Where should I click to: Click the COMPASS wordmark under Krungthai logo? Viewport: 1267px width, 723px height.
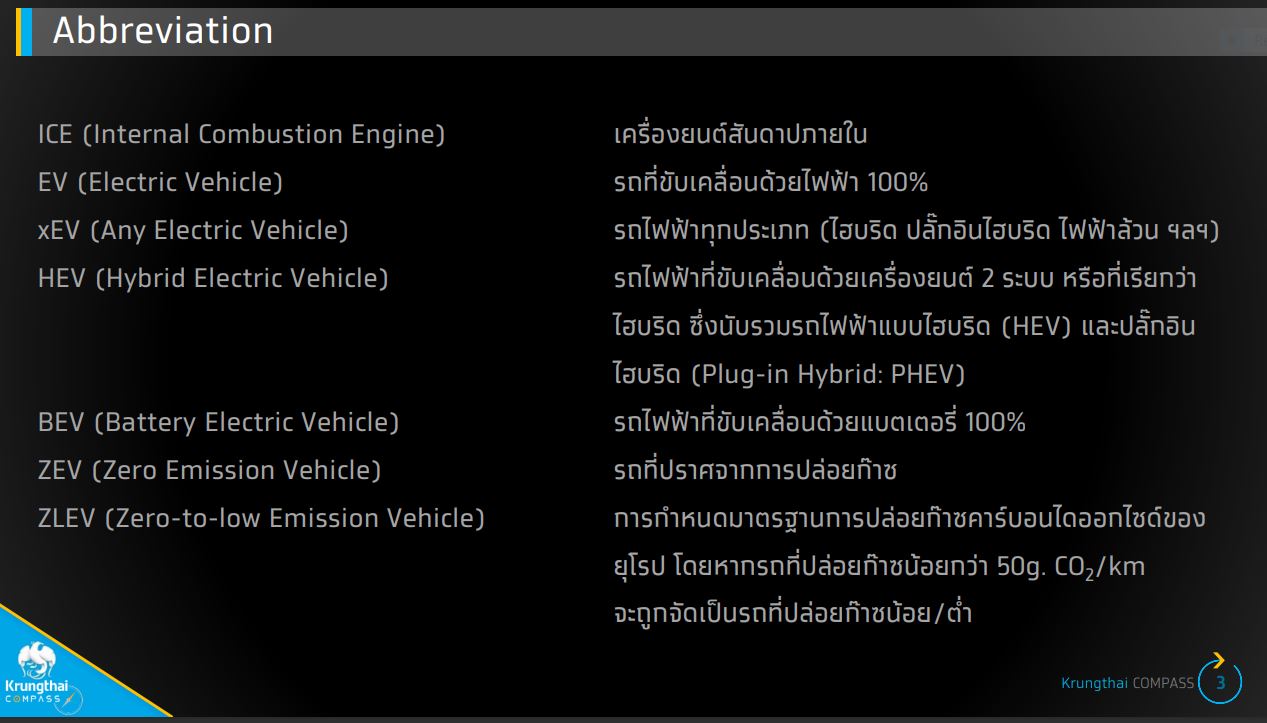tap(31, 697)
